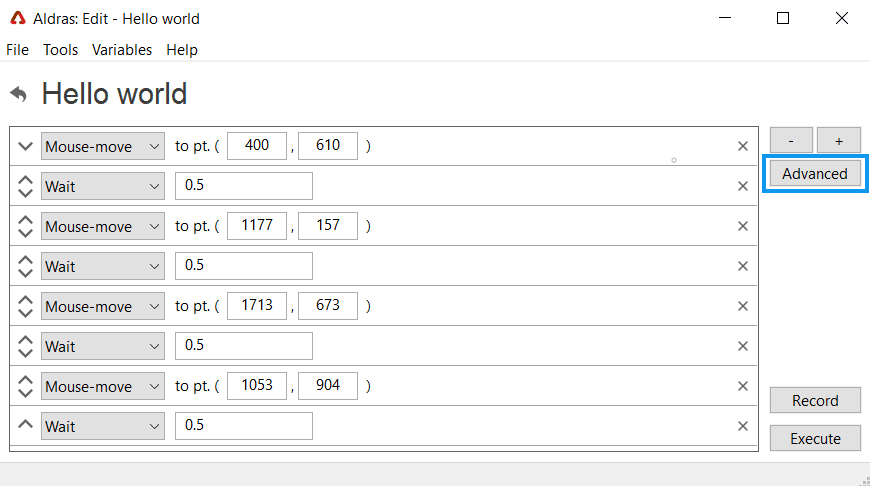Start recording with the Record button
This screenshot has height=486, width=870.
815,401
